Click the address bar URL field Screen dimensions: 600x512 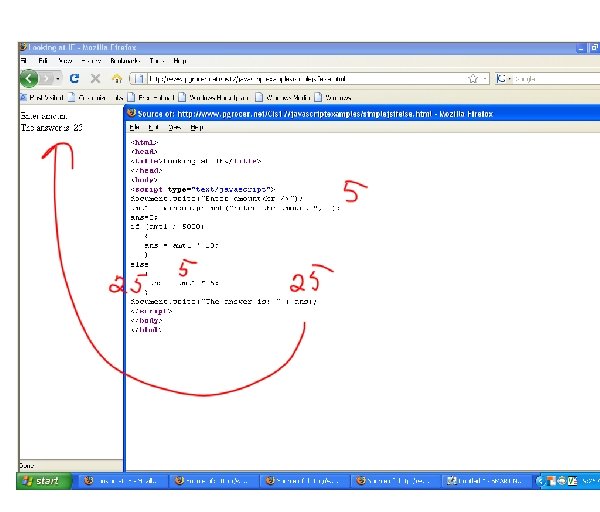coord(306,79)
